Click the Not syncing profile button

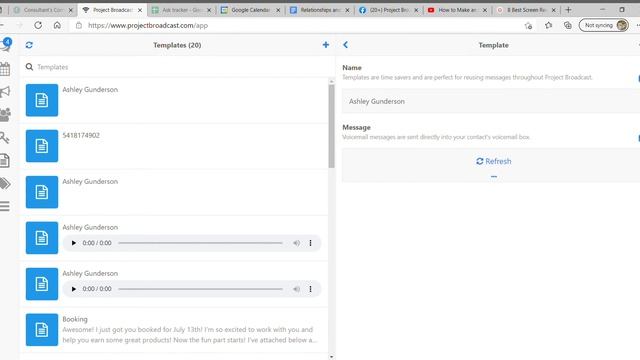point(604,25)
